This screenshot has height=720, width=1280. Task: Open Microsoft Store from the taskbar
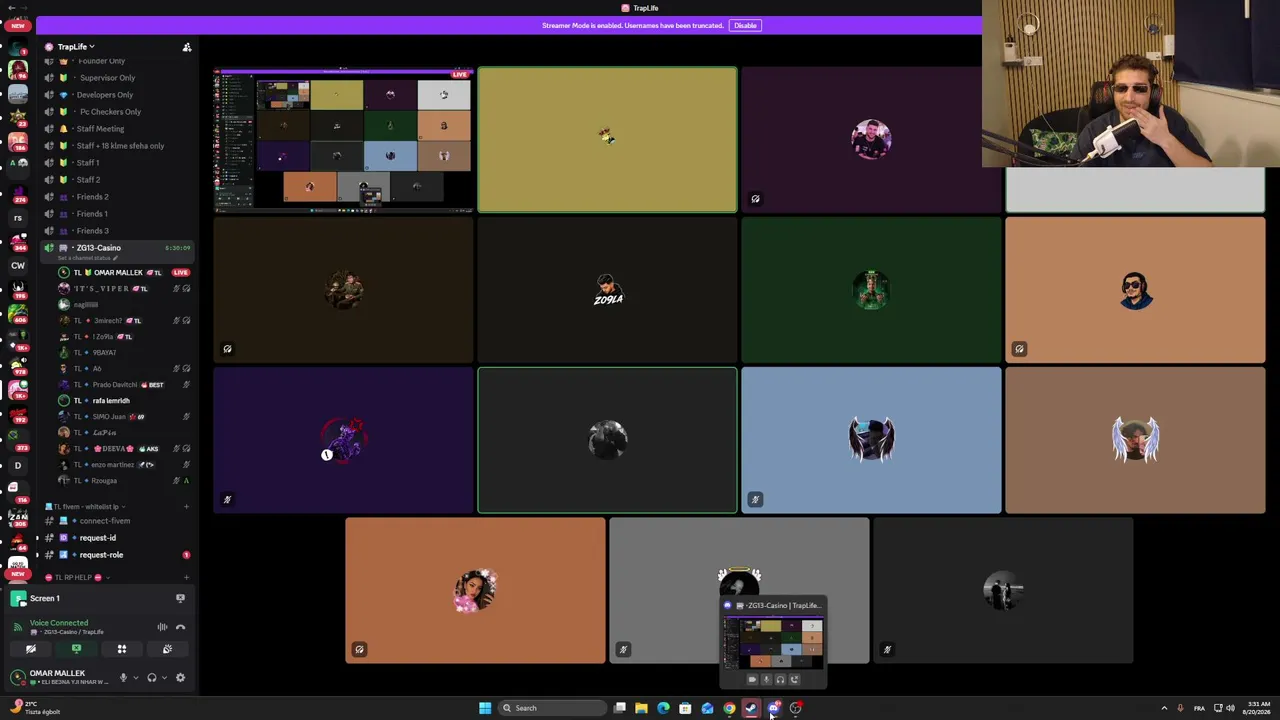pos(685,708)
